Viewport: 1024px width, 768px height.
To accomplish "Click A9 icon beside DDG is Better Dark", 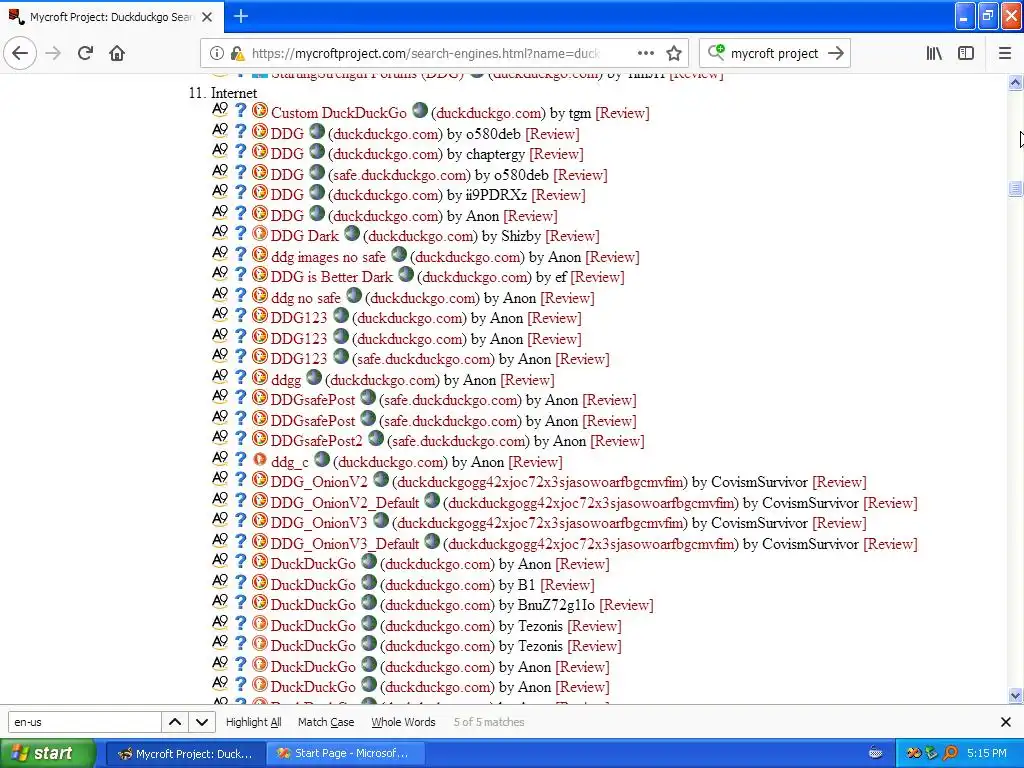I will 220,275.
